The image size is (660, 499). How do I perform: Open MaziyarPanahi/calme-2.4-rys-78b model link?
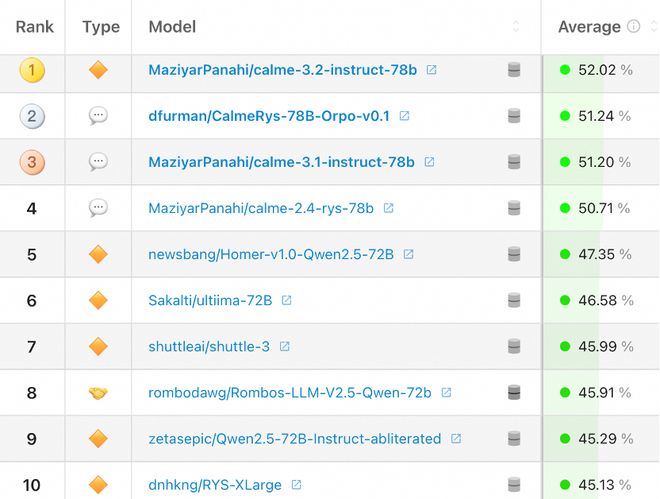(x=260, y=208)
